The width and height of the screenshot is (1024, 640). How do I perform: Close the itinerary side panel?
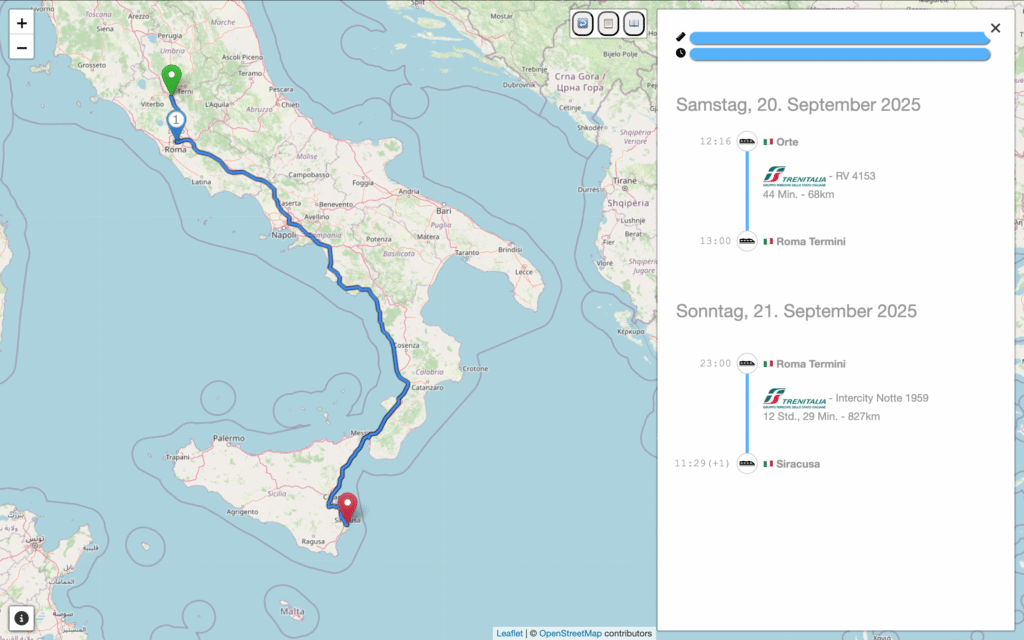click(x=995, y=29)
